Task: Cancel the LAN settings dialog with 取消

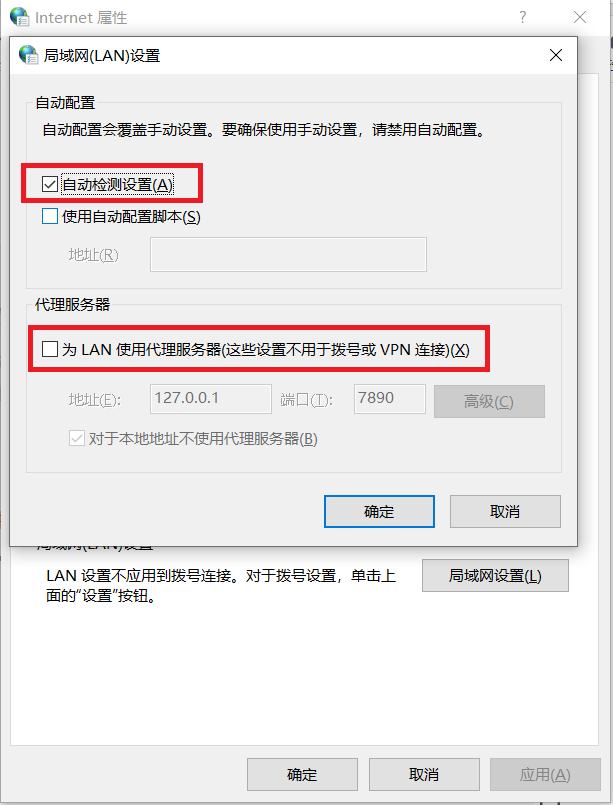Action: (505, 511)
